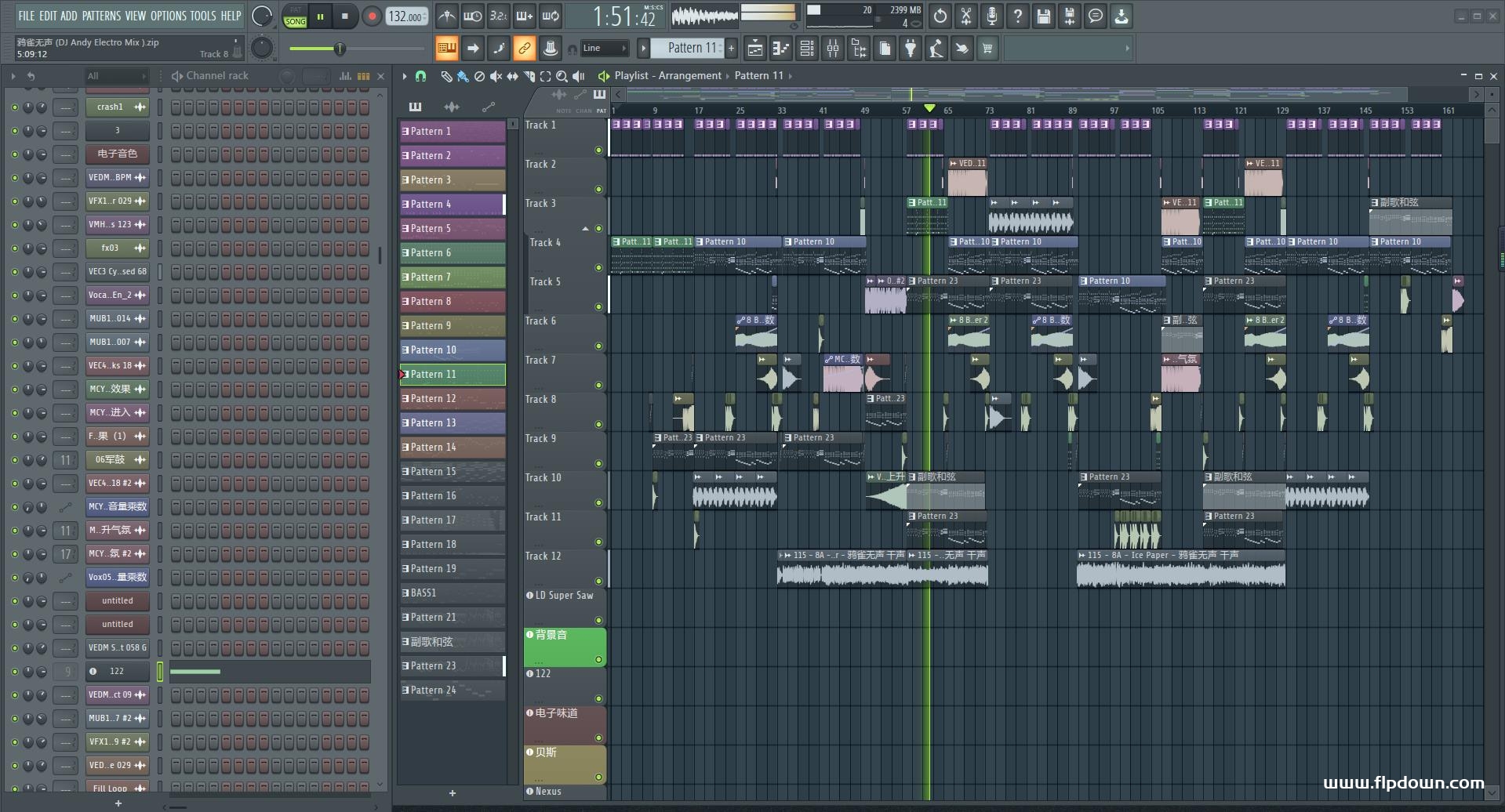The image size is (1505, 812).
Task: Add new pattern with plus button
Action: click(x=731, y=48)
